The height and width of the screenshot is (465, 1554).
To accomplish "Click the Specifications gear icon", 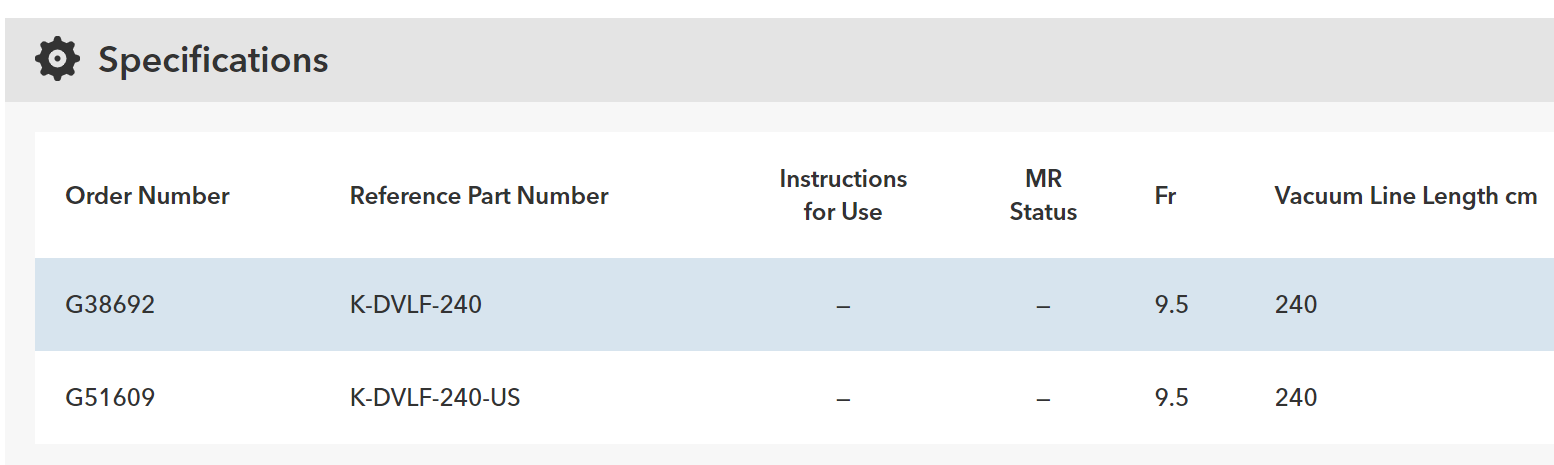I will 57,60.
